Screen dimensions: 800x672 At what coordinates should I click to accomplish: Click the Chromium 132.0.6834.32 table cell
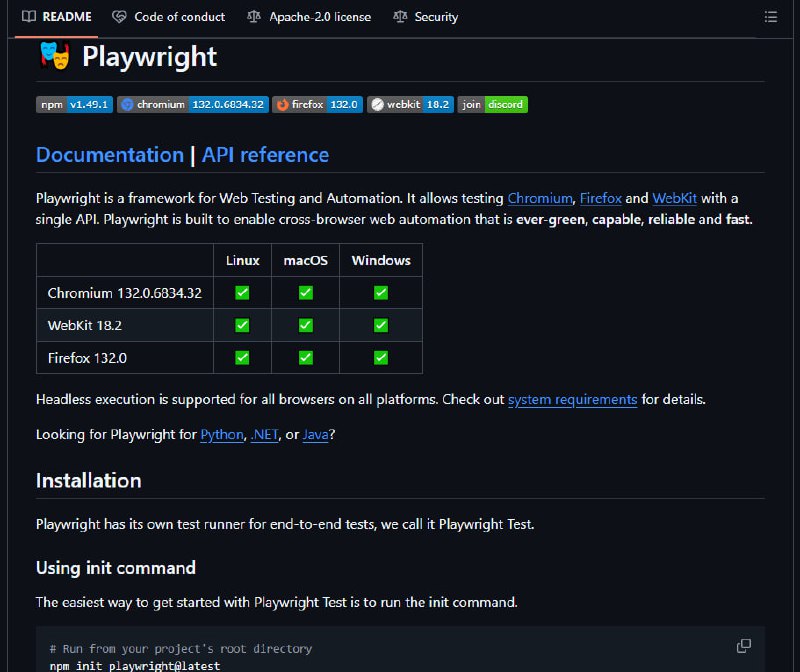tap(125, 293)
